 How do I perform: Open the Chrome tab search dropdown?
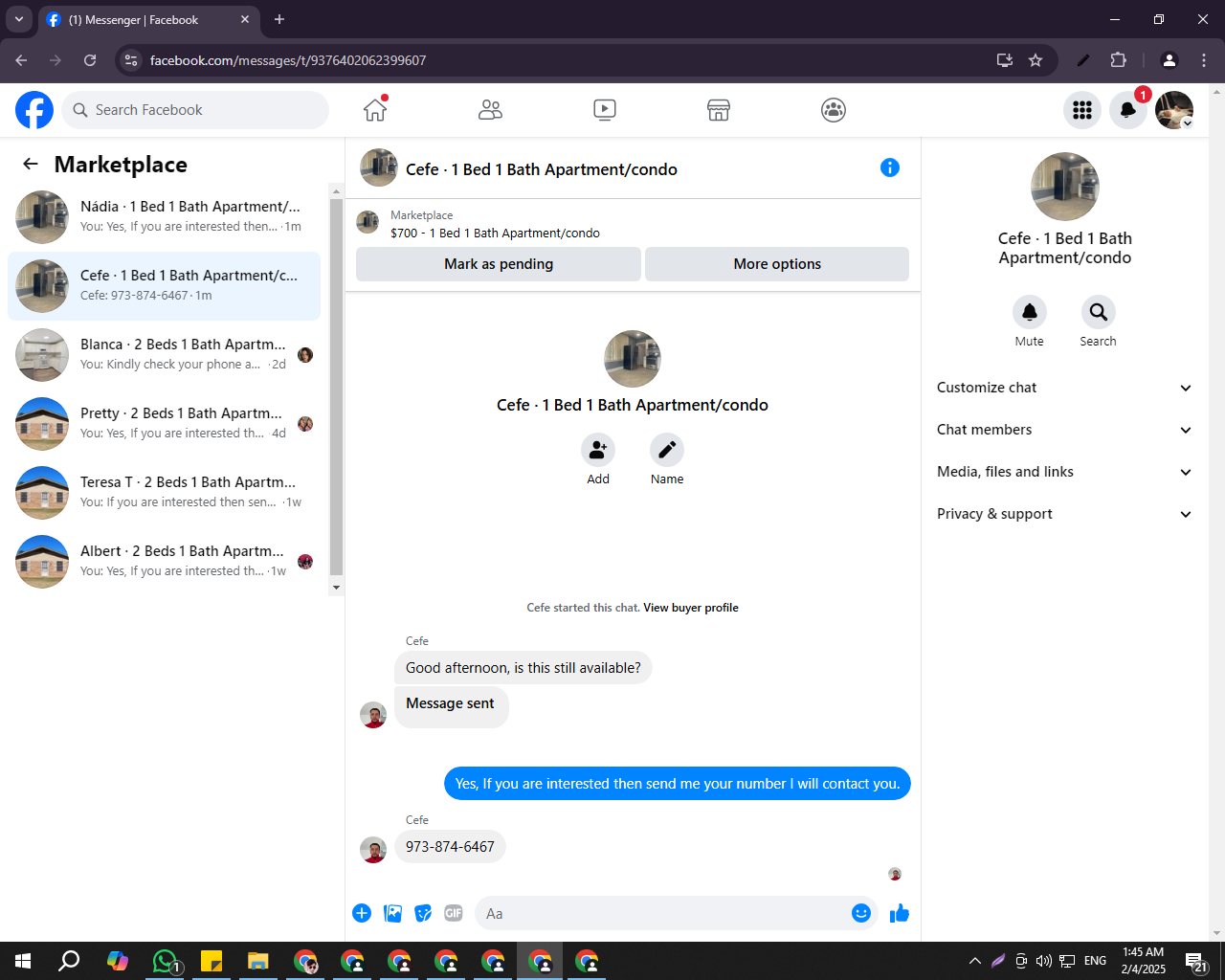click(19, 19)
